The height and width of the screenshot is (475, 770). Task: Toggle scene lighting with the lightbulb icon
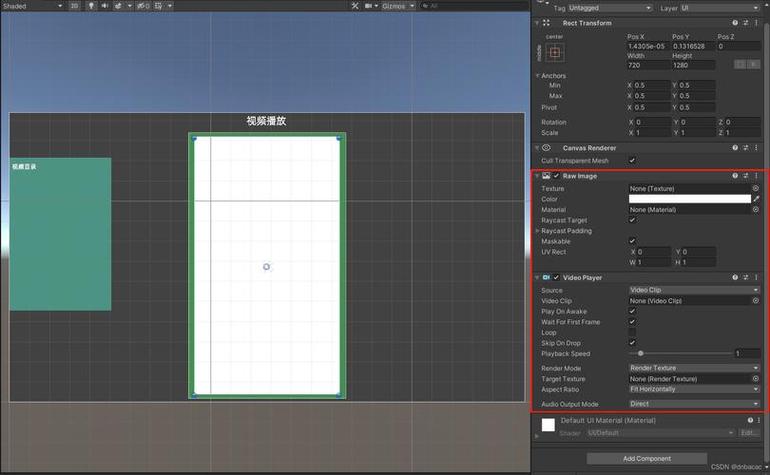click(x=91, y=6)
